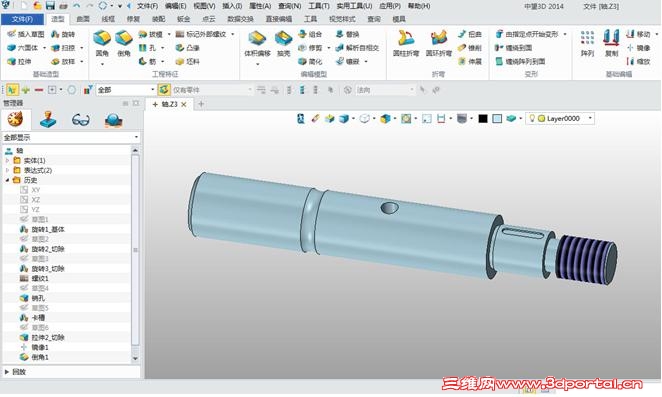Screen dimensions: 662x397
Task: Click the 阵列 (pattern) tool
Action: tap(587, 44)
